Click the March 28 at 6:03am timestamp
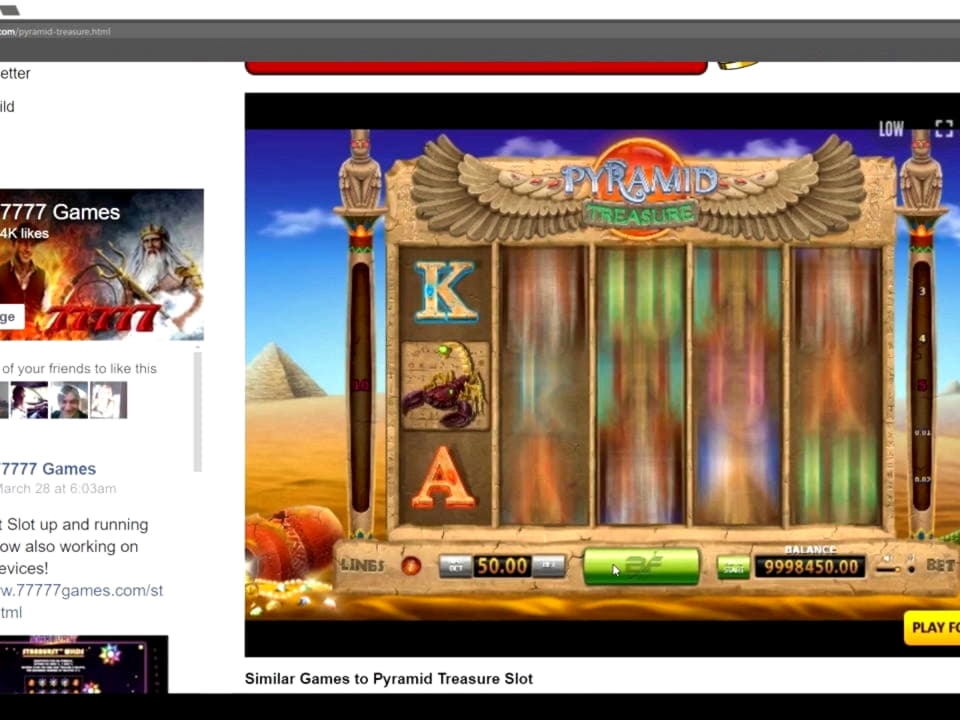 click(x=57, y=489)
